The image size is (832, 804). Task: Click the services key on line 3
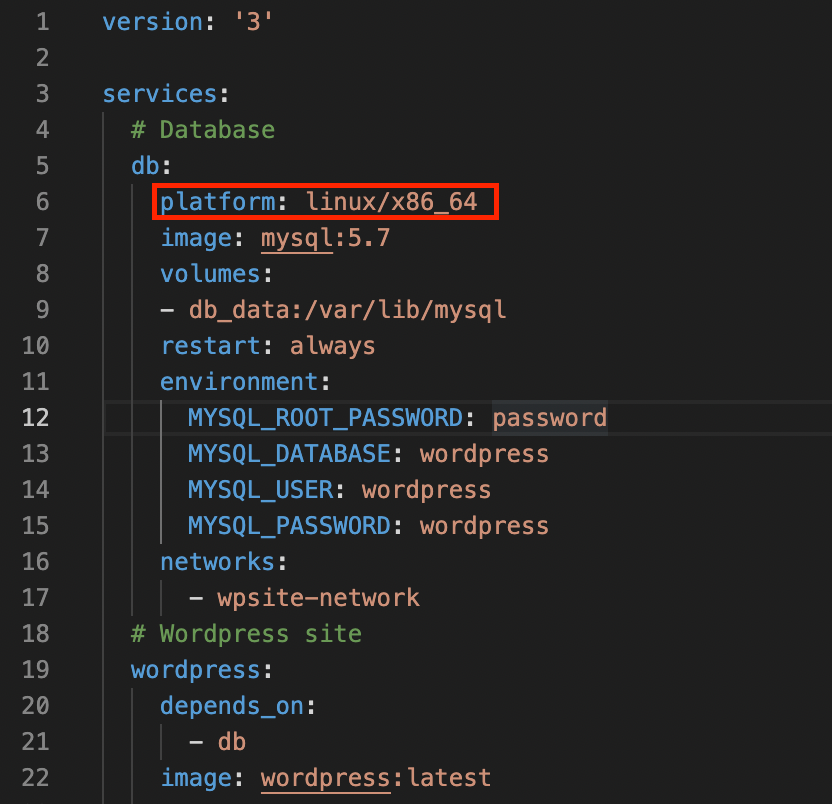160,94
